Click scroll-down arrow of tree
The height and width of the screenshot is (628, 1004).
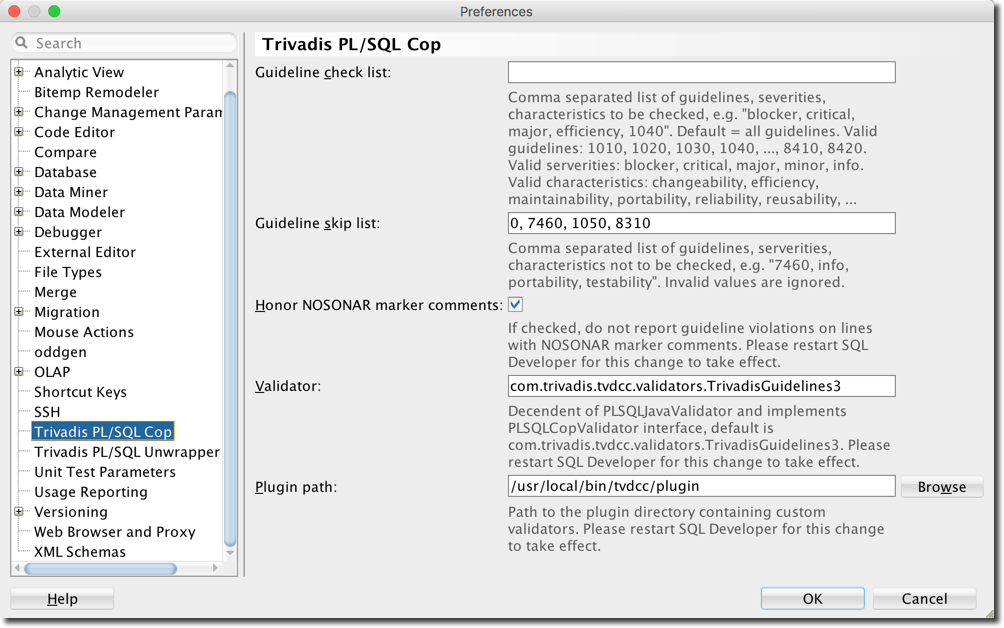click(x=230, y=552)
